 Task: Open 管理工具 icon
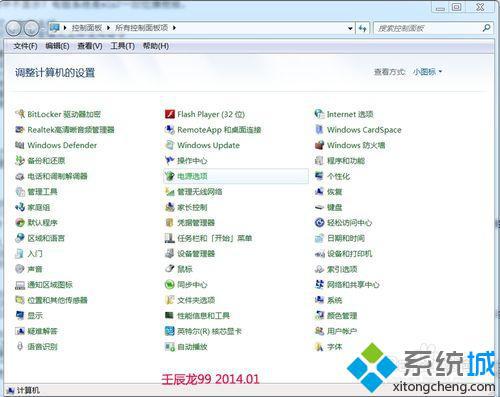[20, 192]
